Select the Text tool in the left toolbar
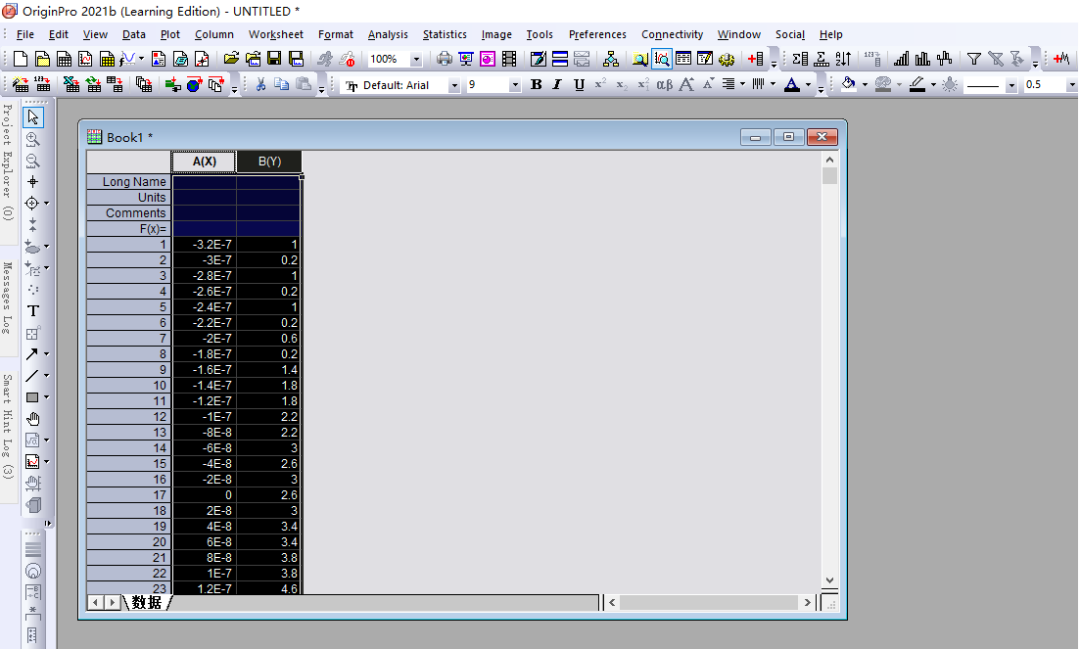Image resolution: width=1080 pixels, height=649 pixels. (x=33, y=311)
